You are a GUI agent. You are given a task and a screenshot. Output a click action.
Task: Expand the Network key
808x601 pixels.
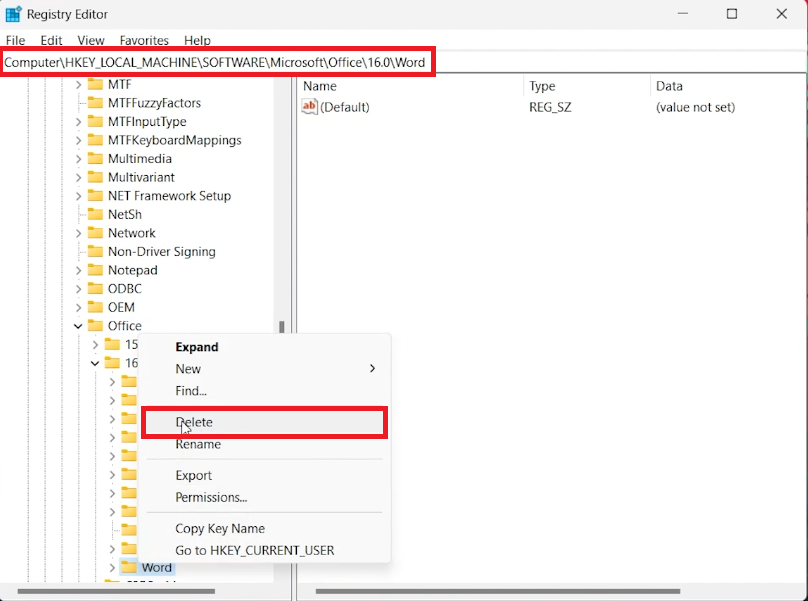[x=78, y=233]
